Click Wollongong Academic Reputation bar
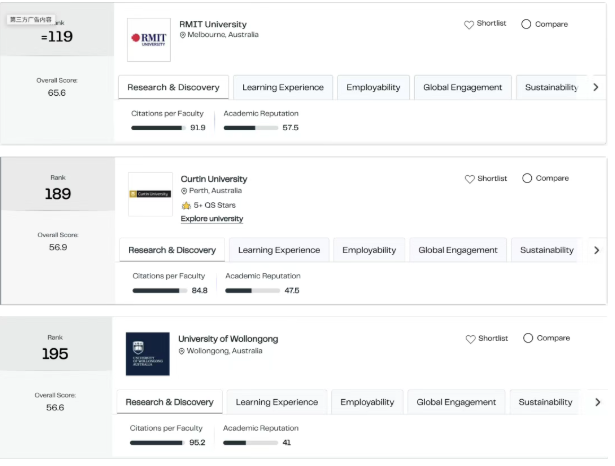Screen dimensions: 615x466 pyautogui.click(x=250, y=443)
